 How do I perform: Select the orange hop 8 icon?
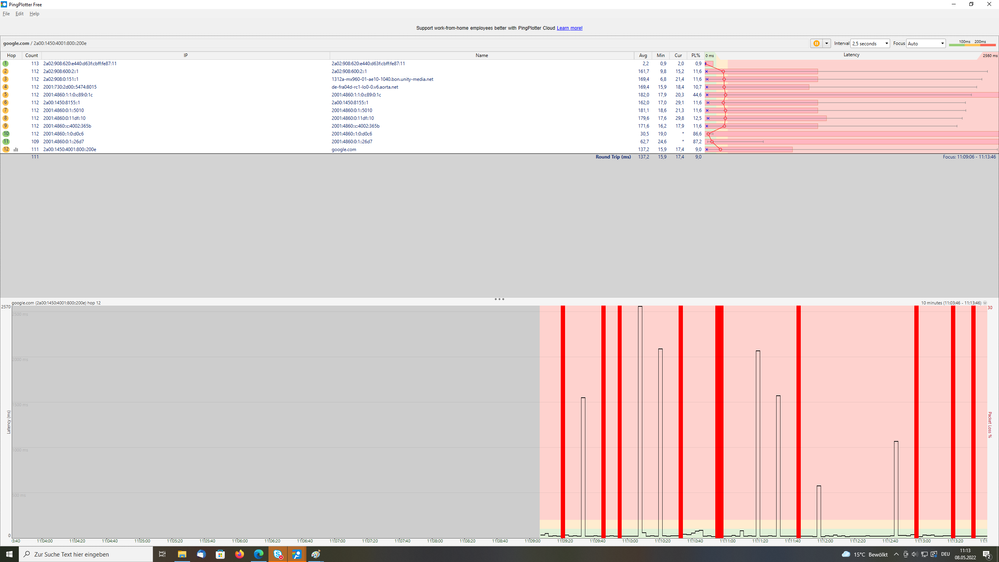6,118
